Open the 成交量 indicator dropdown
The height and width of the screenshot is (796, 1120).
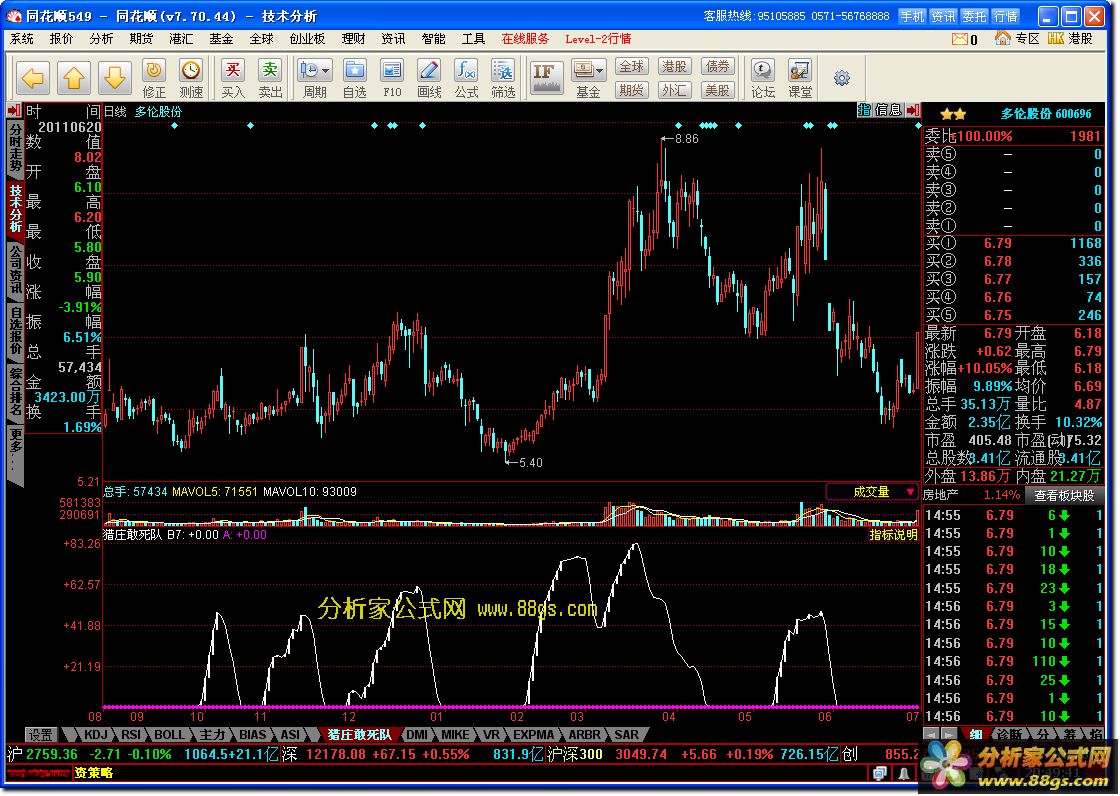coord(872,492)
